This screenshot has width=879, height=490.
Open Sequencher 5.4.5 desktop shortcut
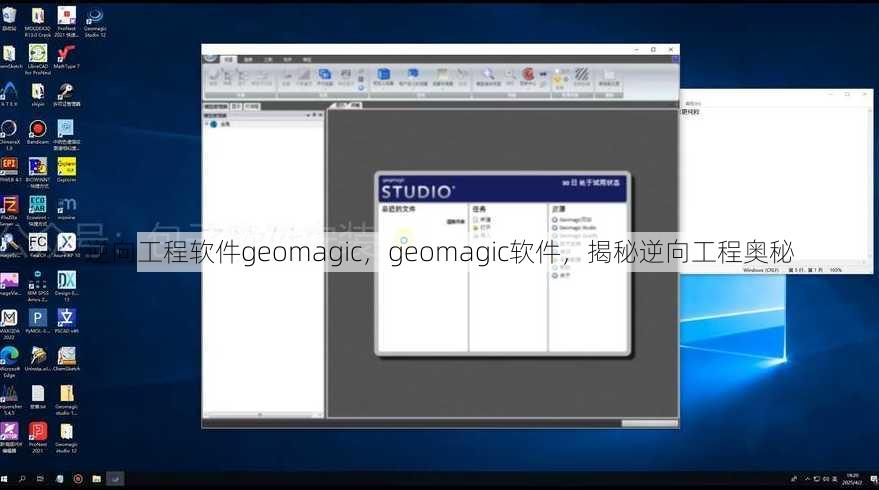[x=9, y=400]
